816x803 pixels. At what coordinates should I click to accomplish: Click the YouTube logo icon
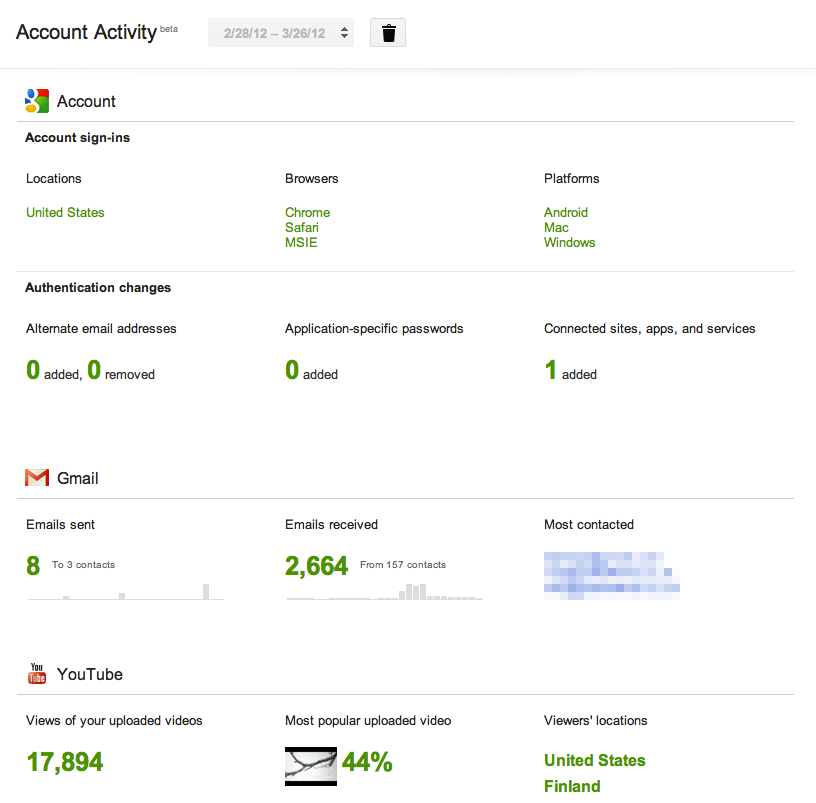pyautogui.click(x=36, y=673)
